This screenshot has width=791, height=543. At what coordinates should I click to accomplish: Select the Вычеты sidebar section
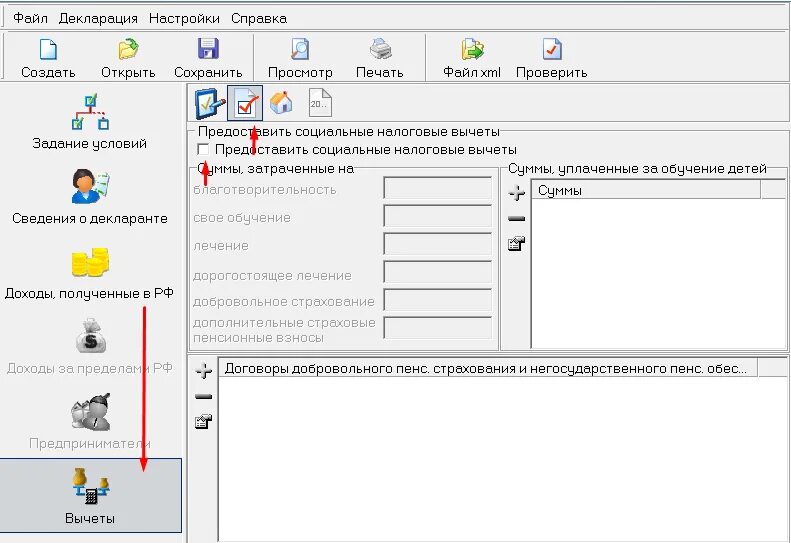[90, 495]
